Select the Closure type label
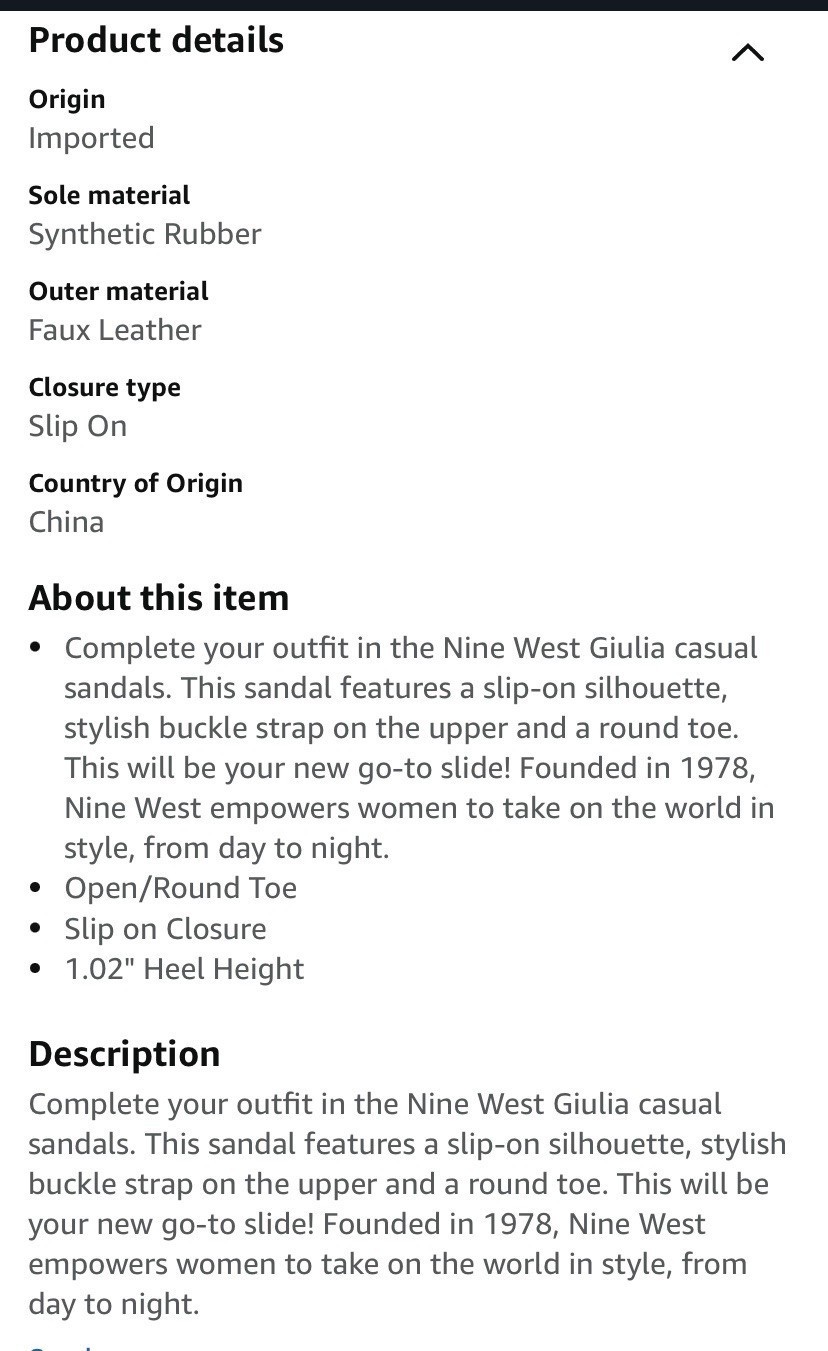The image size is (828, 1351). [104, 387]
